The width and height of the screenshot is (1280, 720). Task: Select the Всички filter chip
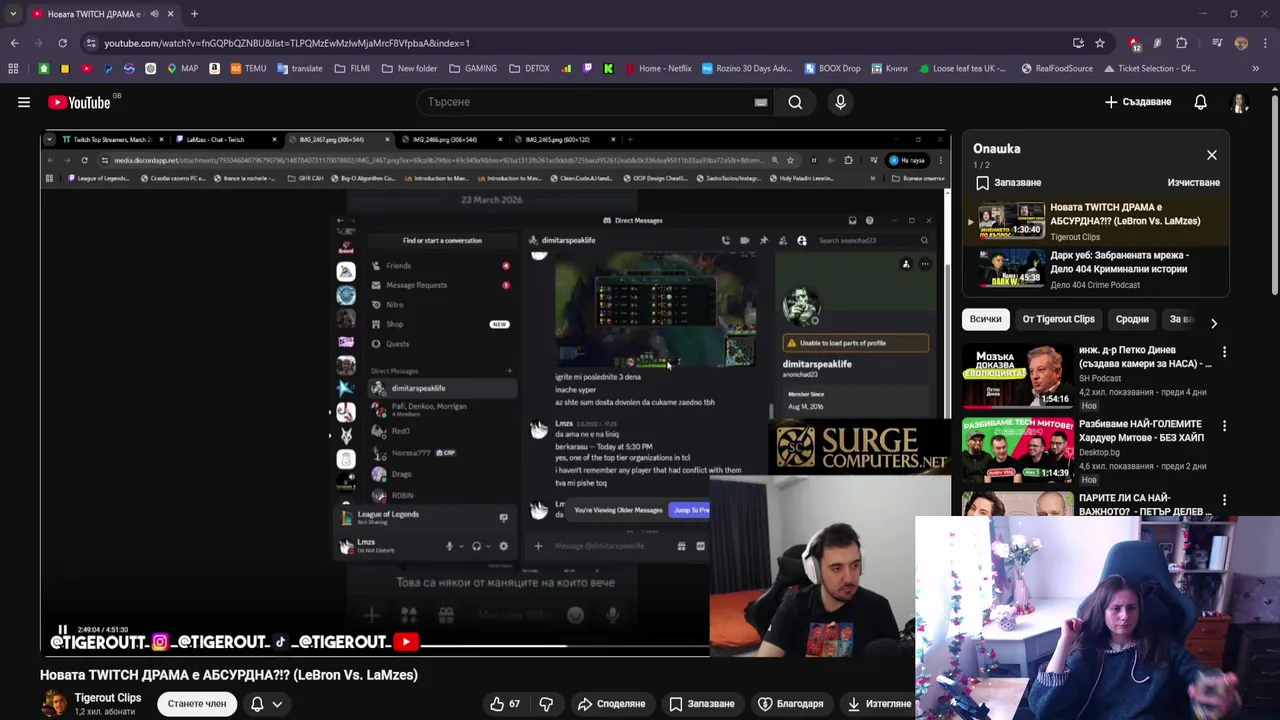(x=985, y=319)
